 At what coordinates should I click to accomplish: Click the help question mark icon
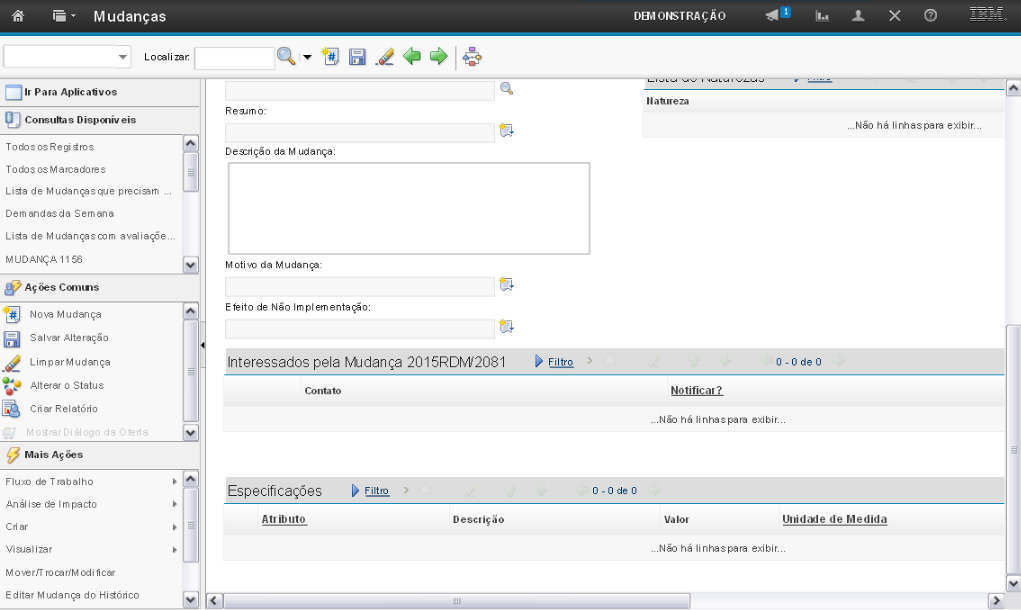[929, 16]
